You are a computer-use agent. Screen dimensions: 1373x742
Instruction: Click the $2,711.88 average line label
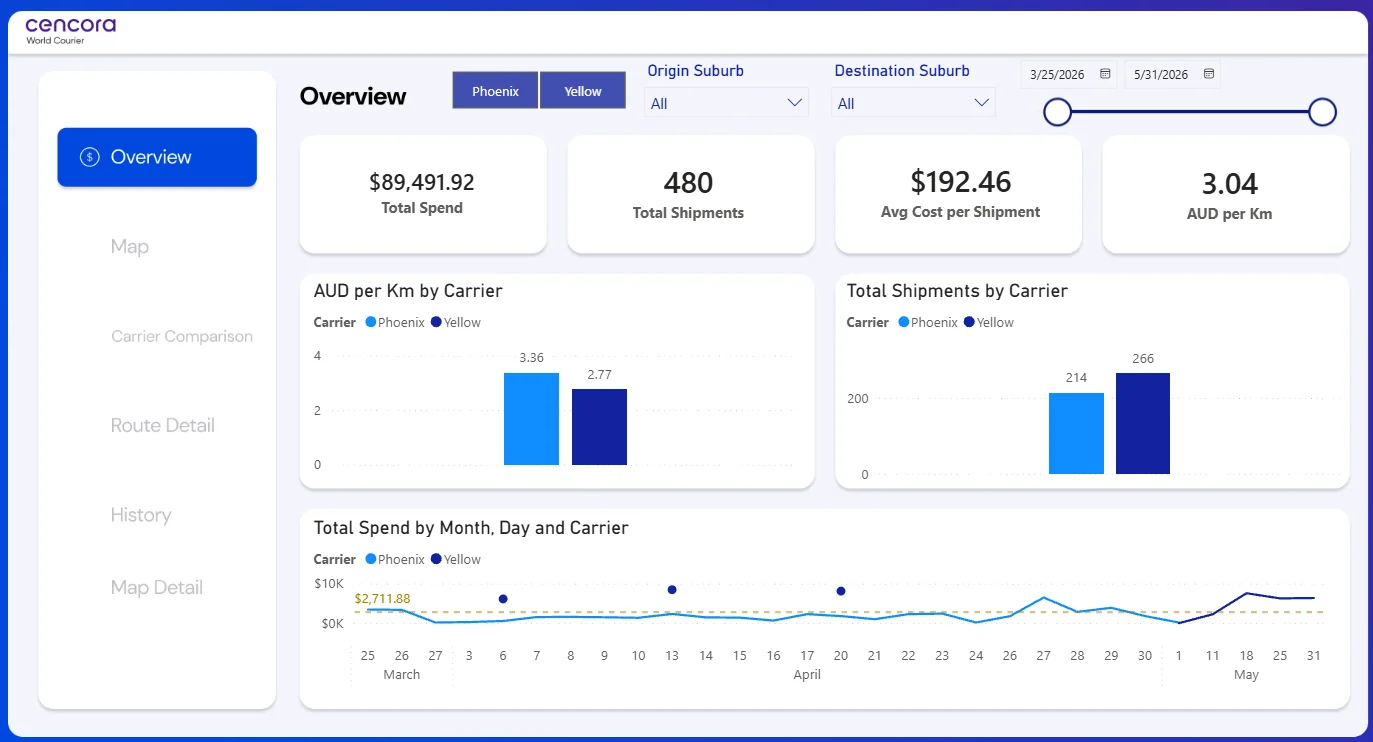382,599
